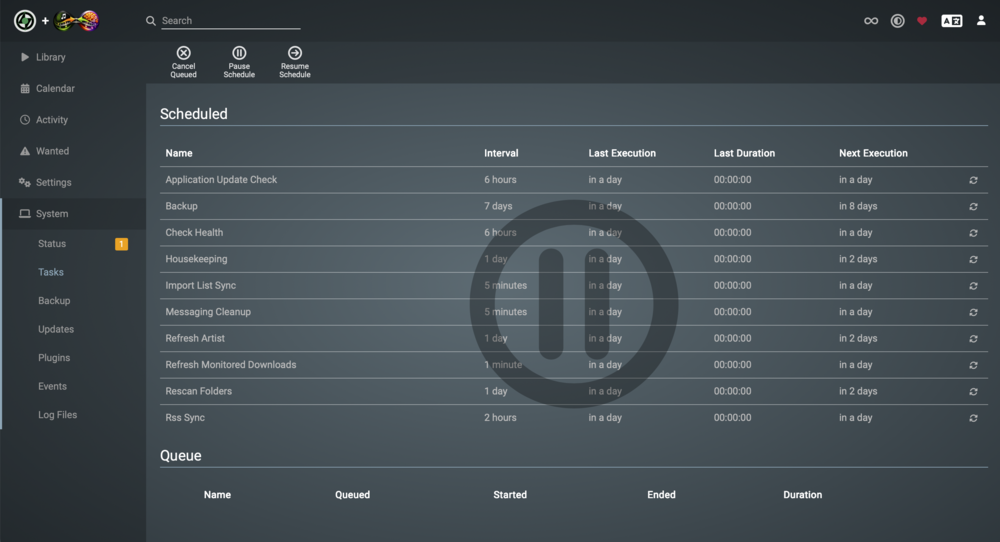1000x542 pixels.
Task: Run Rss Sync task now
Action: (973, 418)
